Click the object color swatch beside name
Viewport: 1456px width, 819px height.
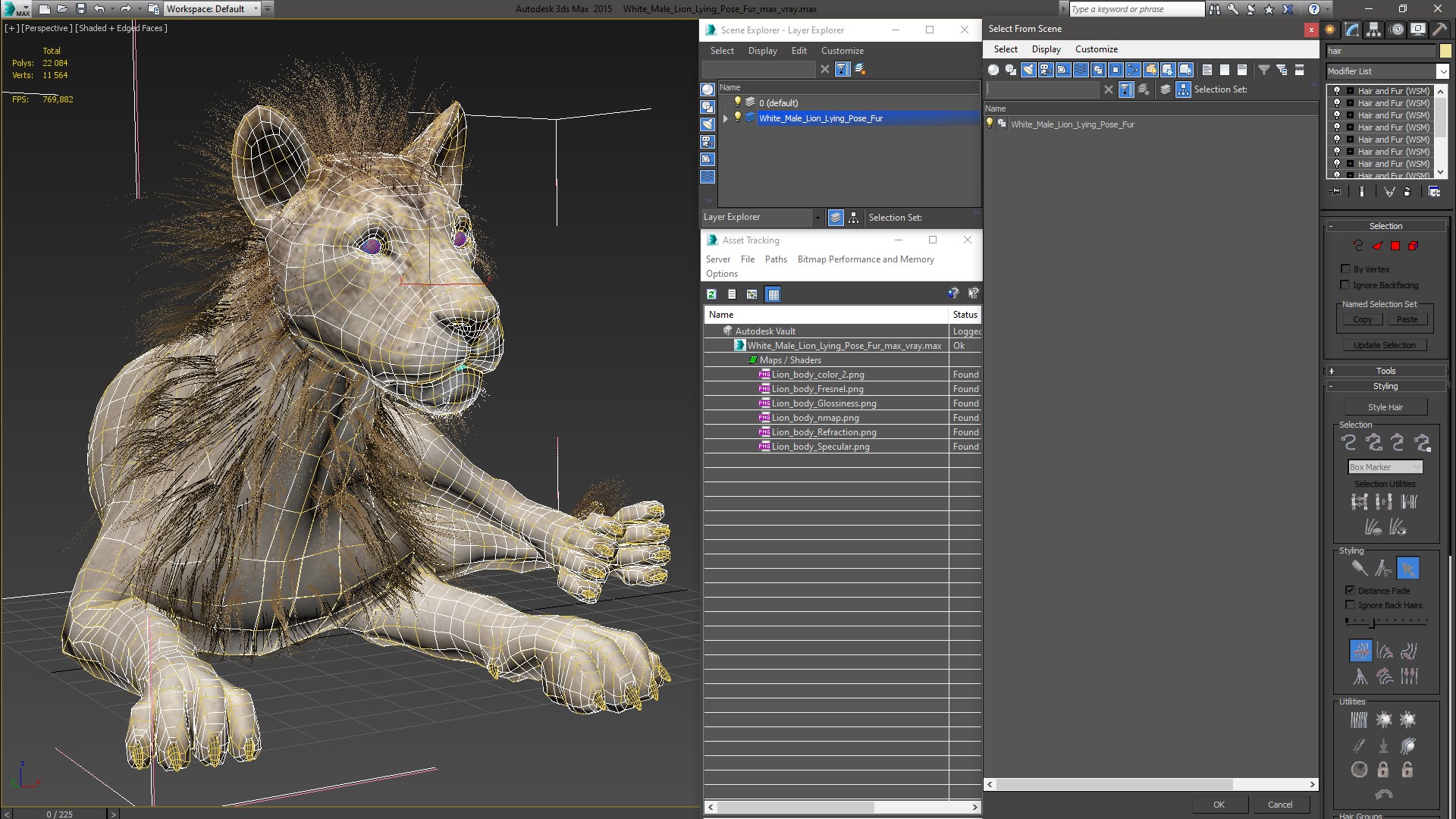tap(1445, 51)
